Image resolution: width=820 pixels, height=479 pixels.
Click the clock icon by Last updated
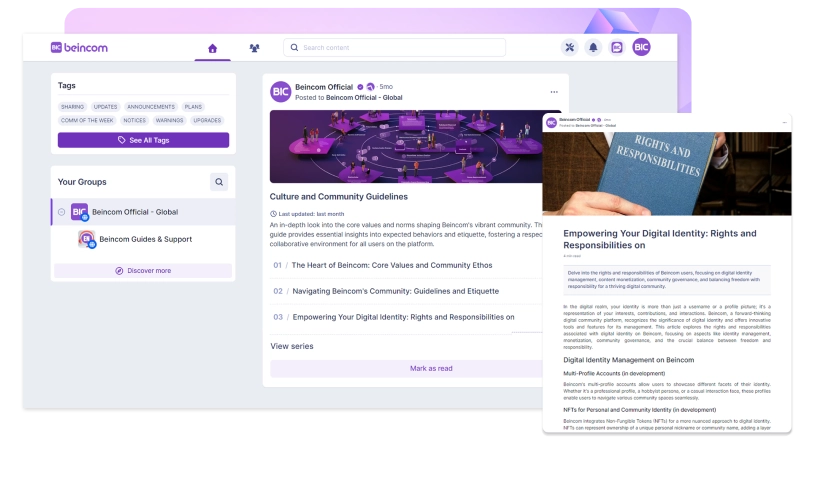coord(273,214)
